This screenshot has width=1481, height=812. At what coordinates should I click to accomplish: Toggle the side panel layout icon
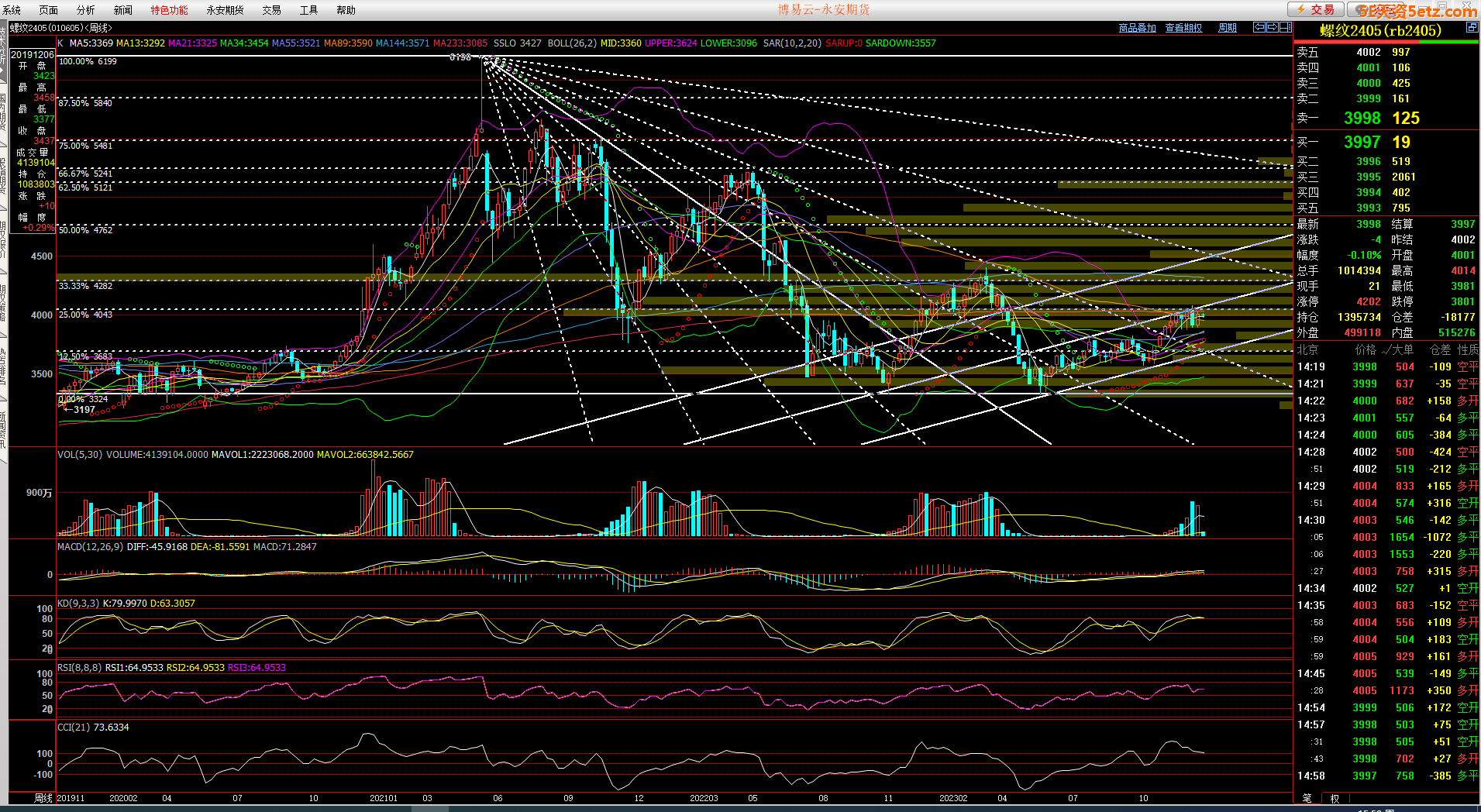(x=1285, y=27)
